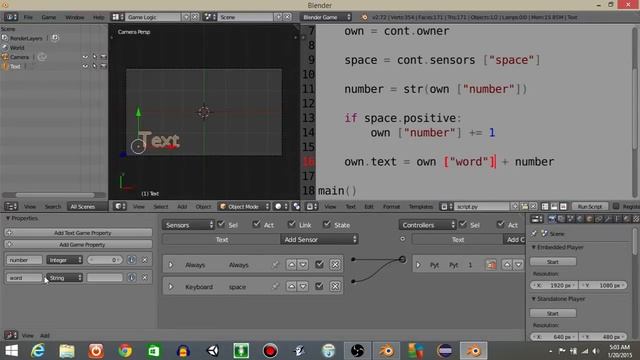640x360 pixels.
Task: Open the Sensors dropdown menu
Action: click(189, 225)
